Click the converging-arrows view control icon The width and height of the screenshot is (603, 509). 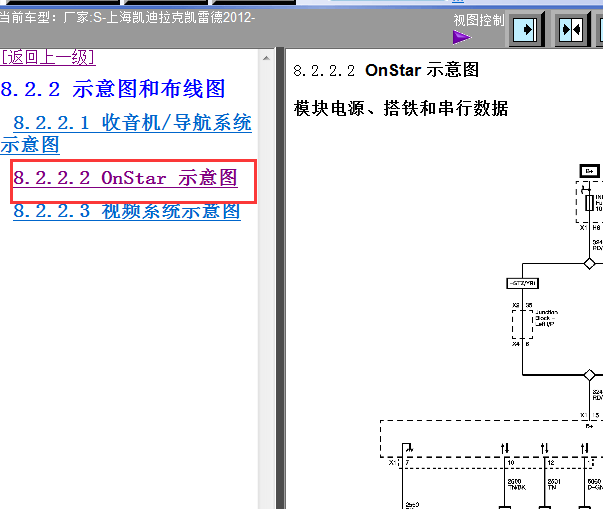pos(571,29)
